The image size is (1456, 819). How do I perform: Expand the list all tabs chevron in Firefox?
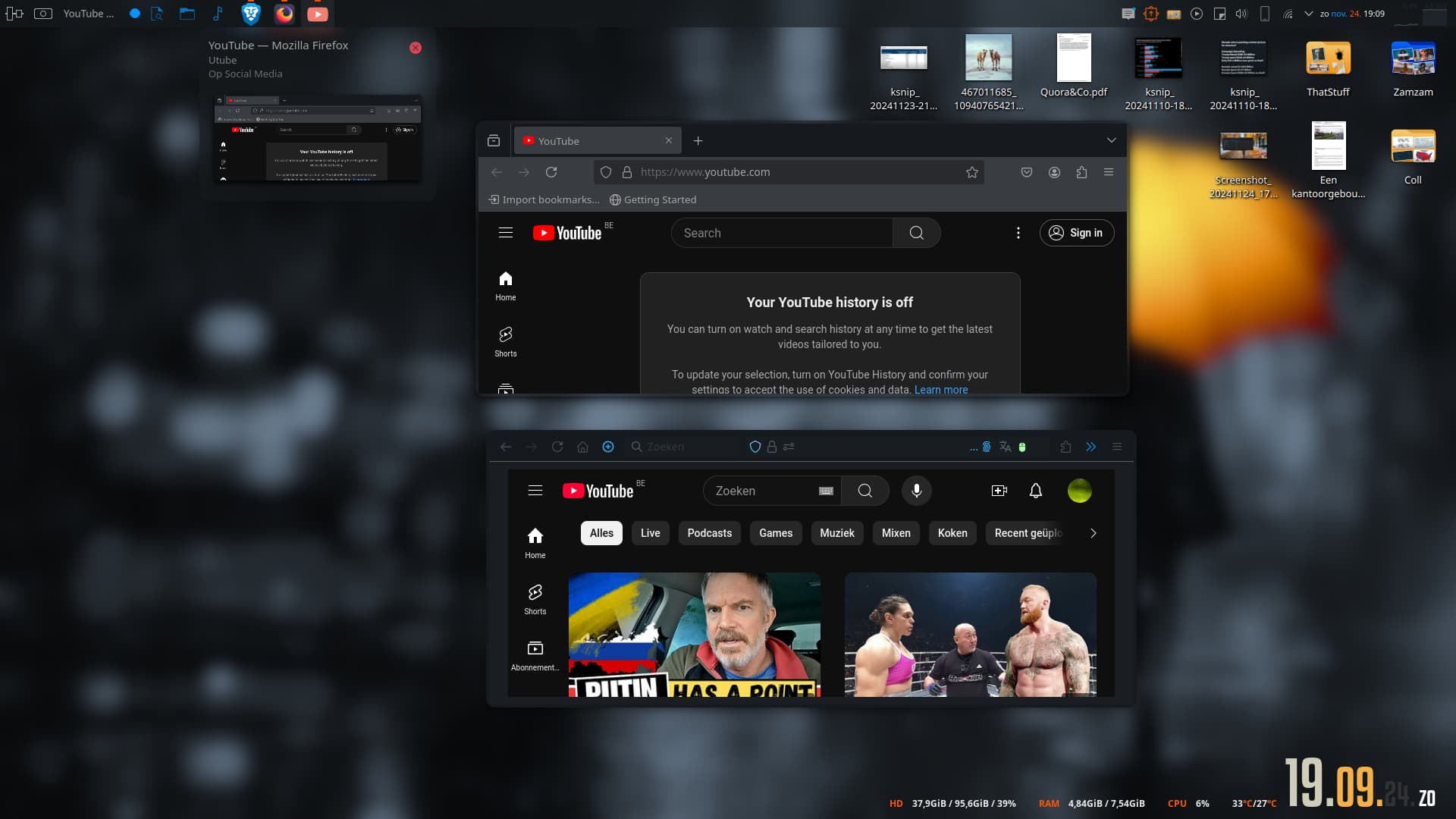pos(1111,140)
